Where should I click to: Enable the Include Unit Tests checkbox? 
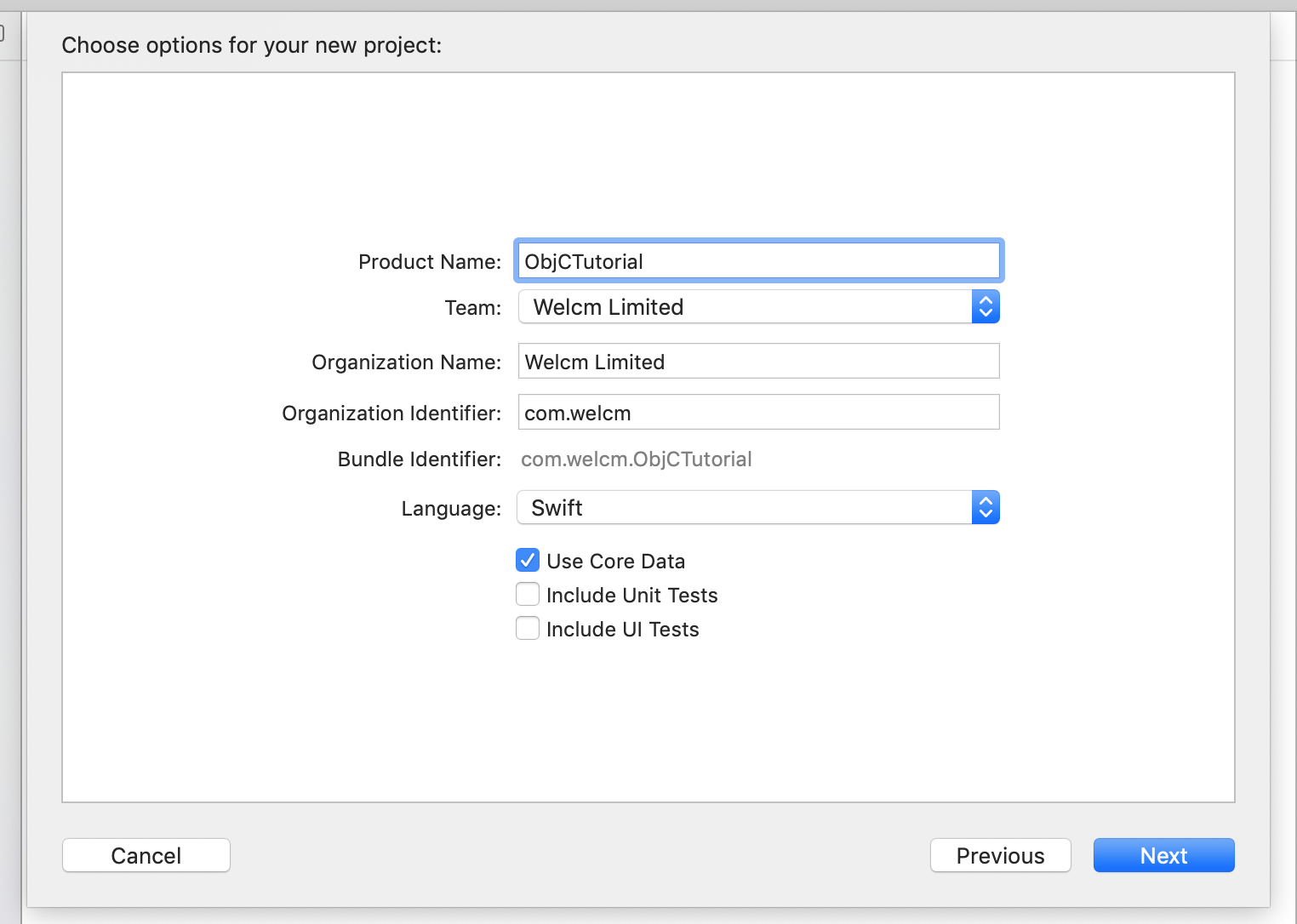[x=528, y=594]
